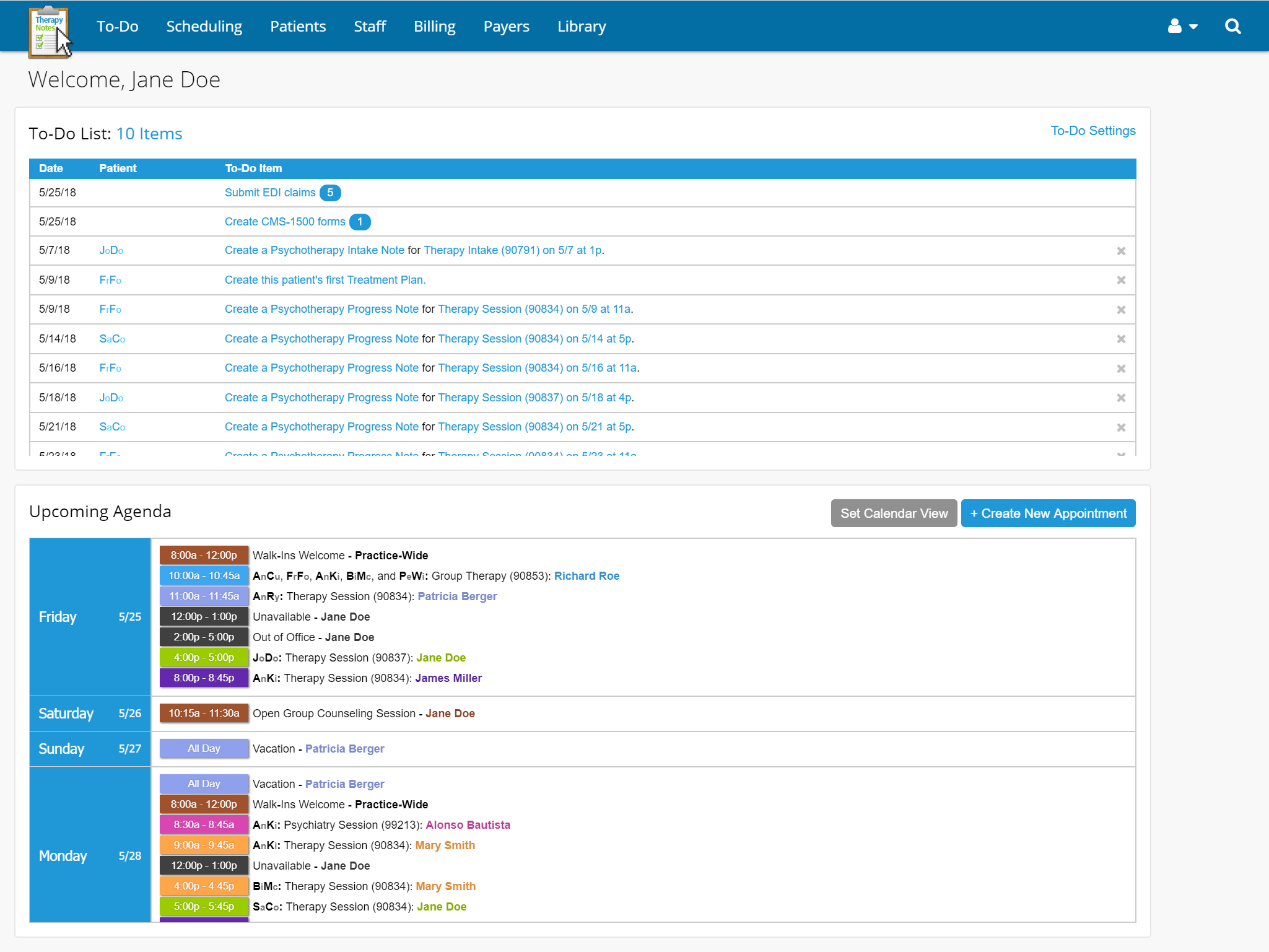This screenshot has height=952, width=1269.
Task: Open the Billing menu
Action: [x=434, y=27]
